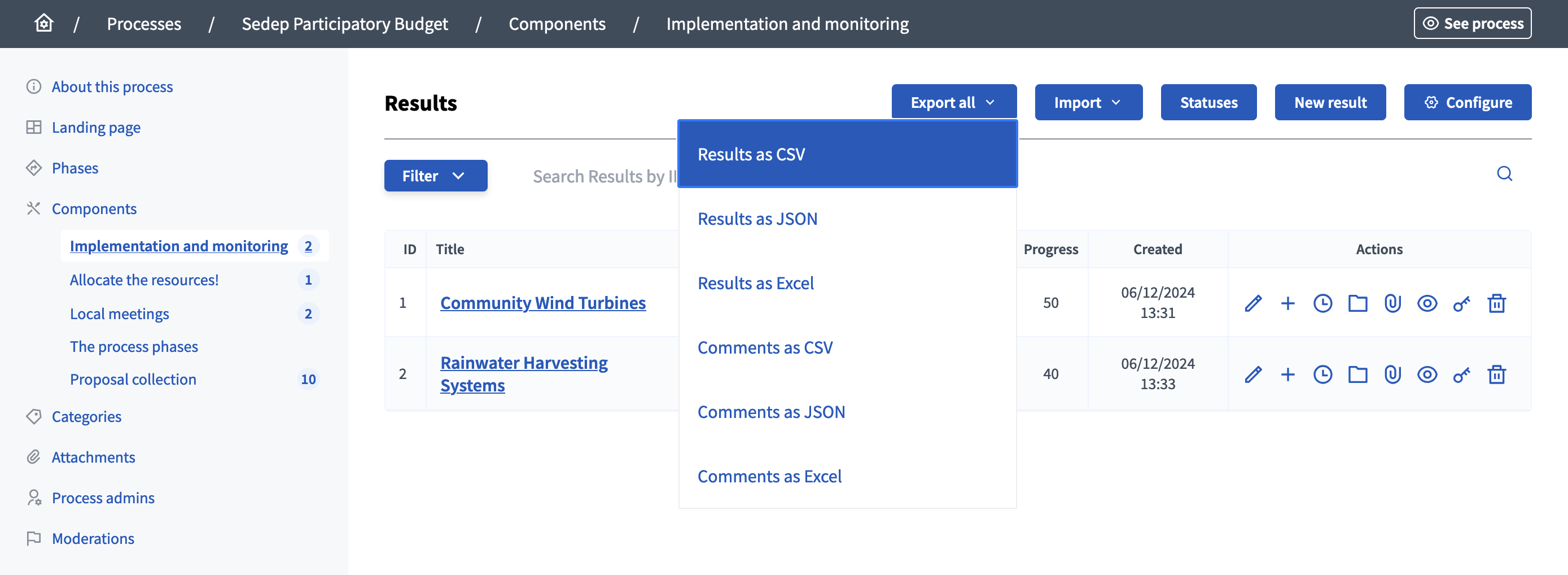
Task: Delete the Rainwater Harvesting Systems result
Action: [1497, 374]
